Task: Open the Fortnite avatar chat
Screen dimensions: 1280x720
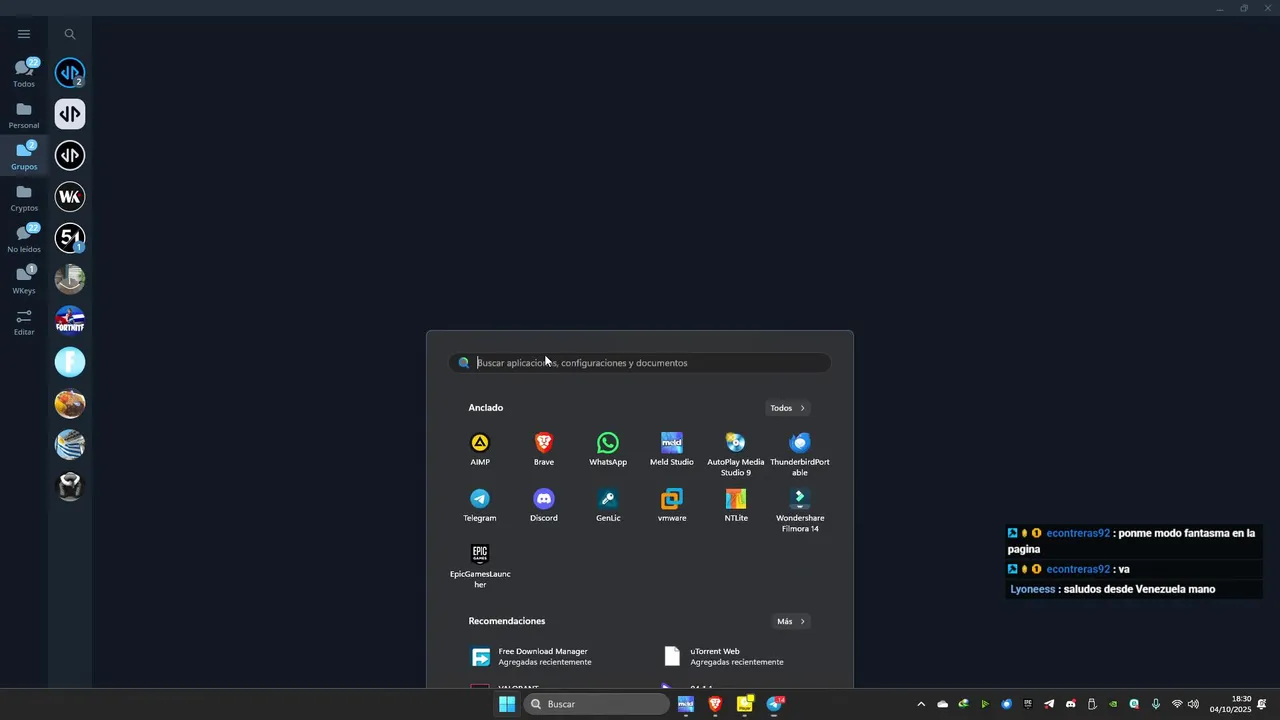Action: pos(70,321)
